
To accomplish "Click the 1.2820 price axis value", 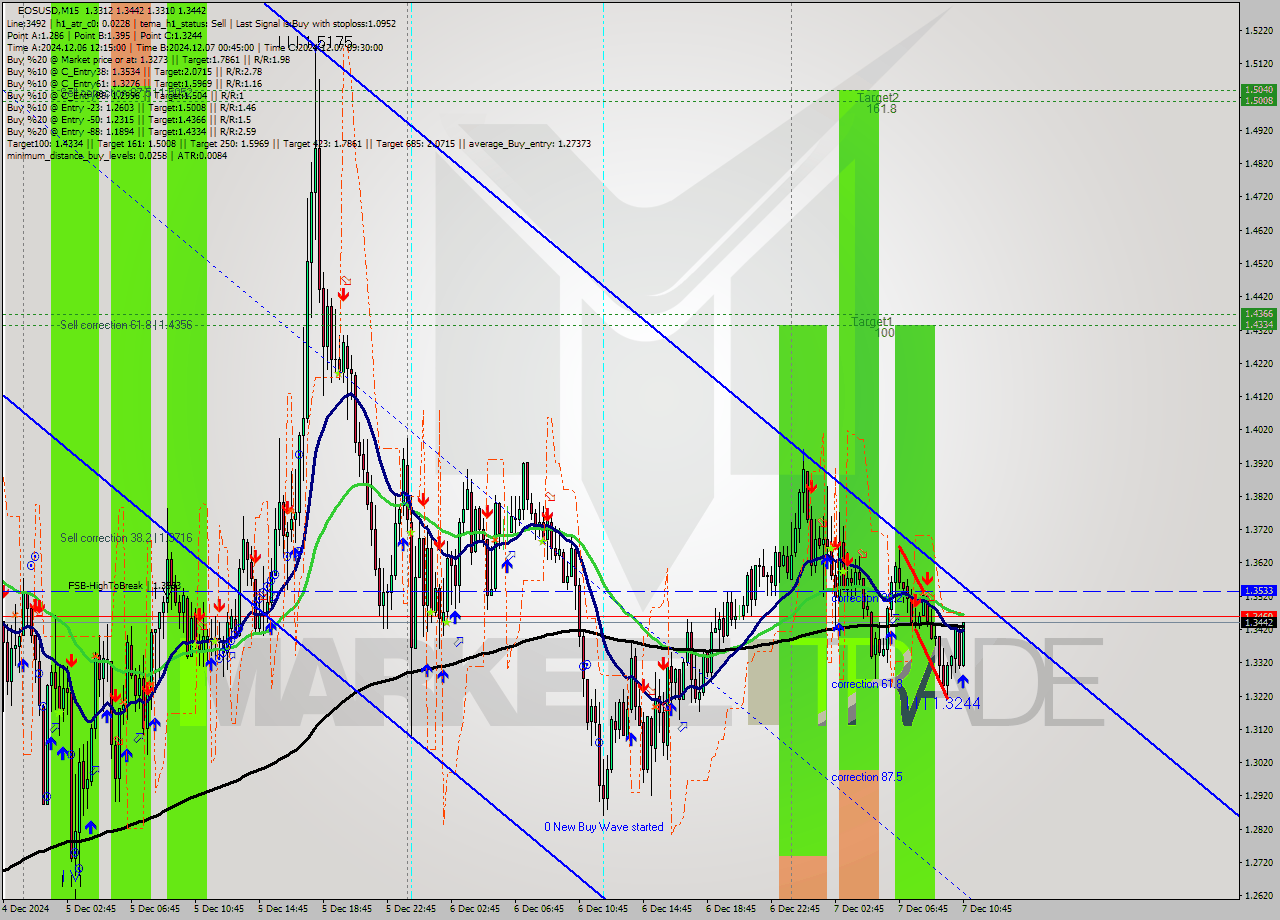I will coord(1258,829).
